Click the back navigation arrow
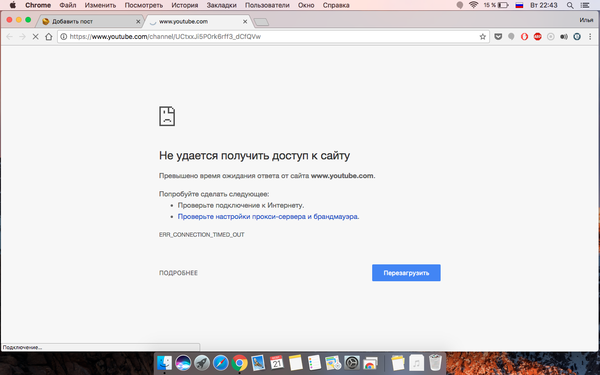The height and width of the screenshot is (375, 600). [10, 37]
